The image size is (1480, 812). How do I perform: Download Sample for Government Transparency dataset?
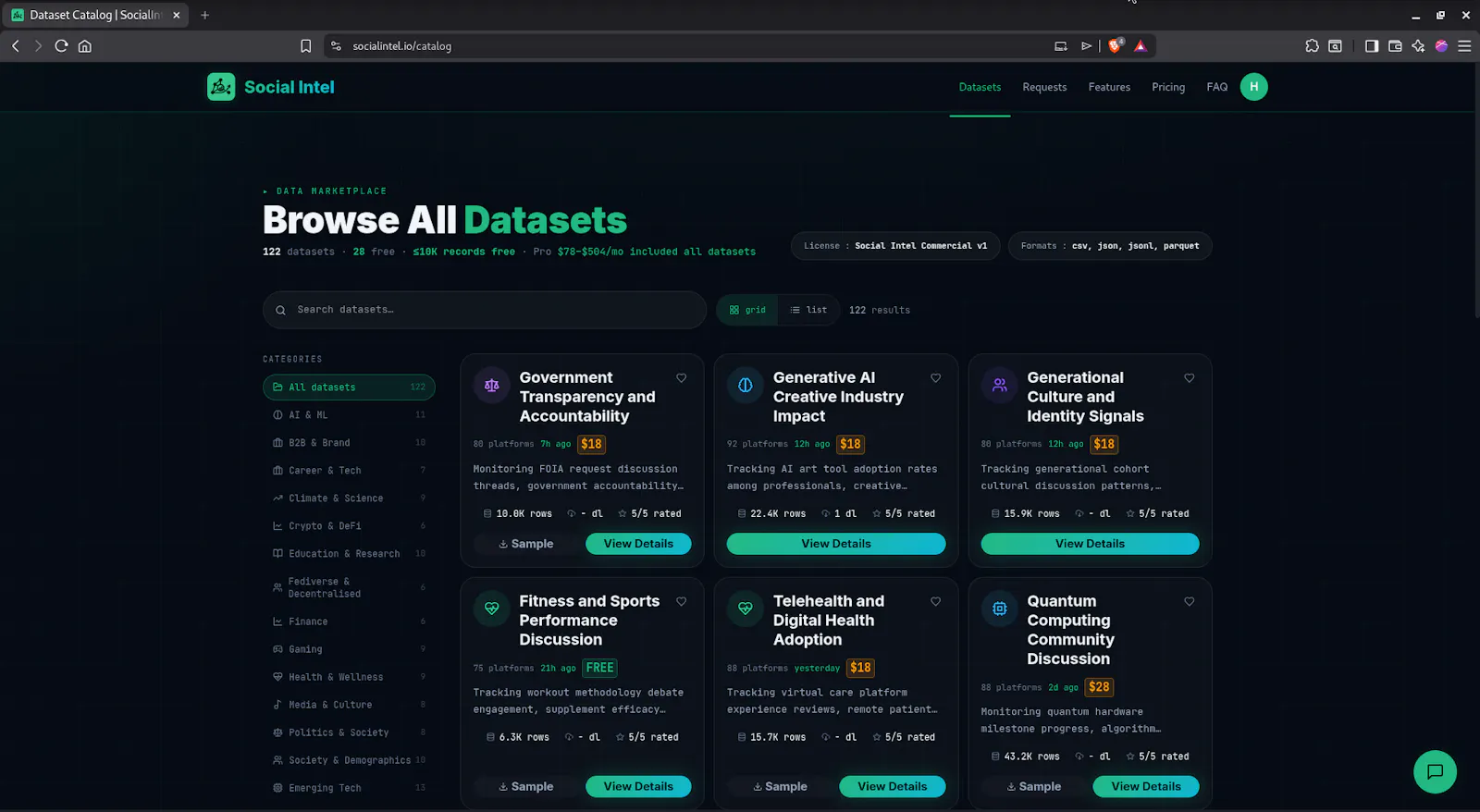point(526,544)
